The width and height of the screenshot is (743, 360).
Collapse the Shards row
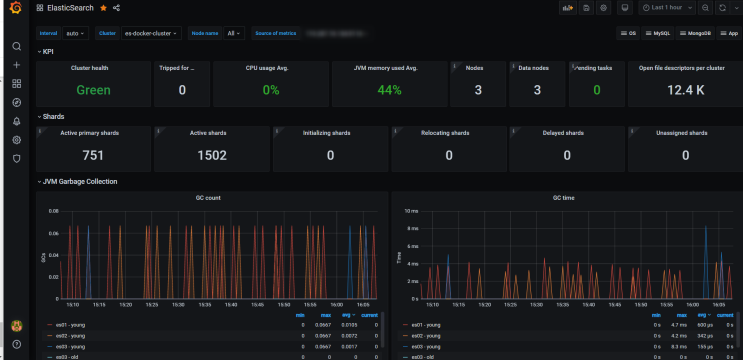tap(51, 116)
